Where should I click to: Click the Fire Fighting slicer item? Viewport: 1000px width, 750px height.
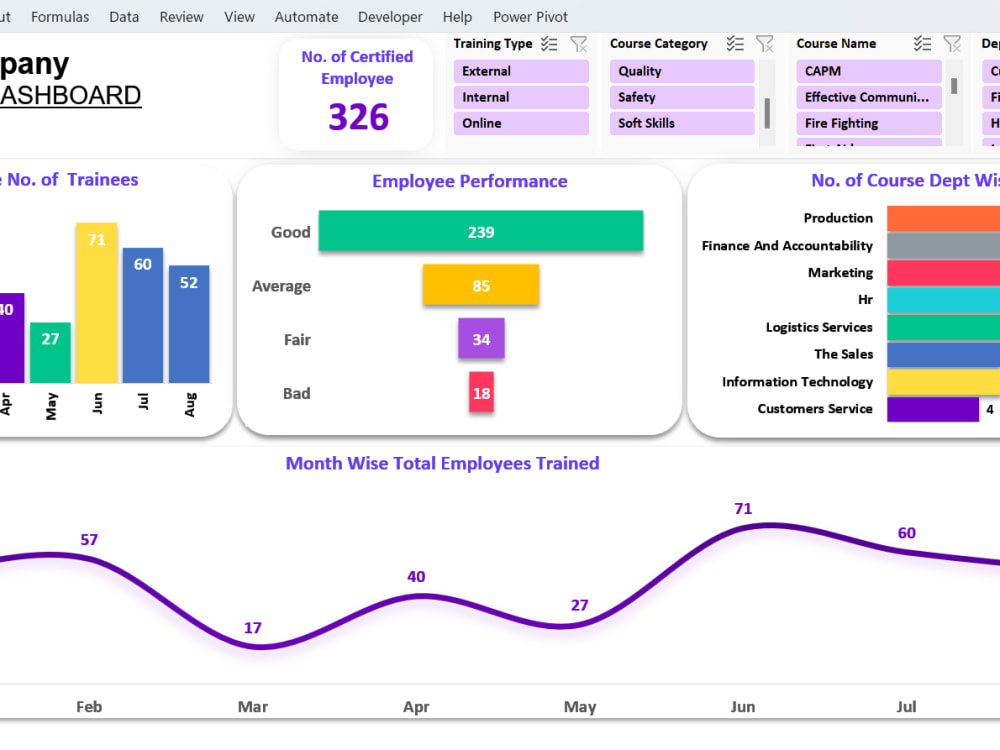pyautogui.click(x=868, y=122)
